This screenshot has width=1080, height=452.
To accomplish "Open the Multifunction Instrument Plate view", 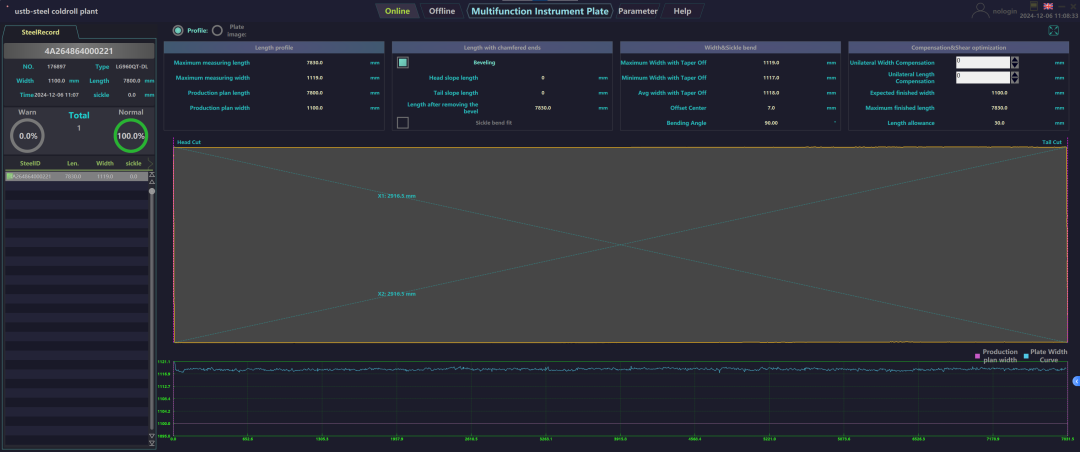I will tap(540, 11).
